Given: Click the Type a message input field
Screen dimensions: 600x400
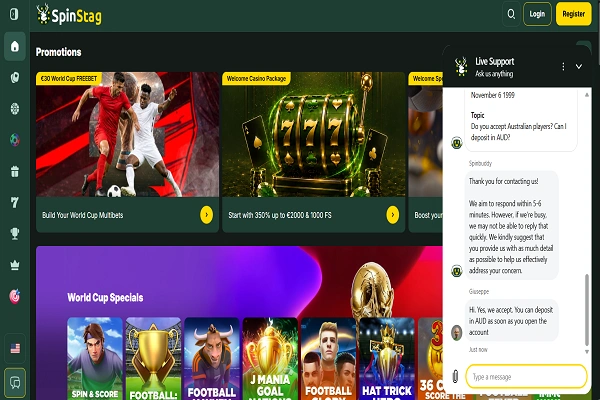Looking at the screenshot, I should [x=526, y=377].
